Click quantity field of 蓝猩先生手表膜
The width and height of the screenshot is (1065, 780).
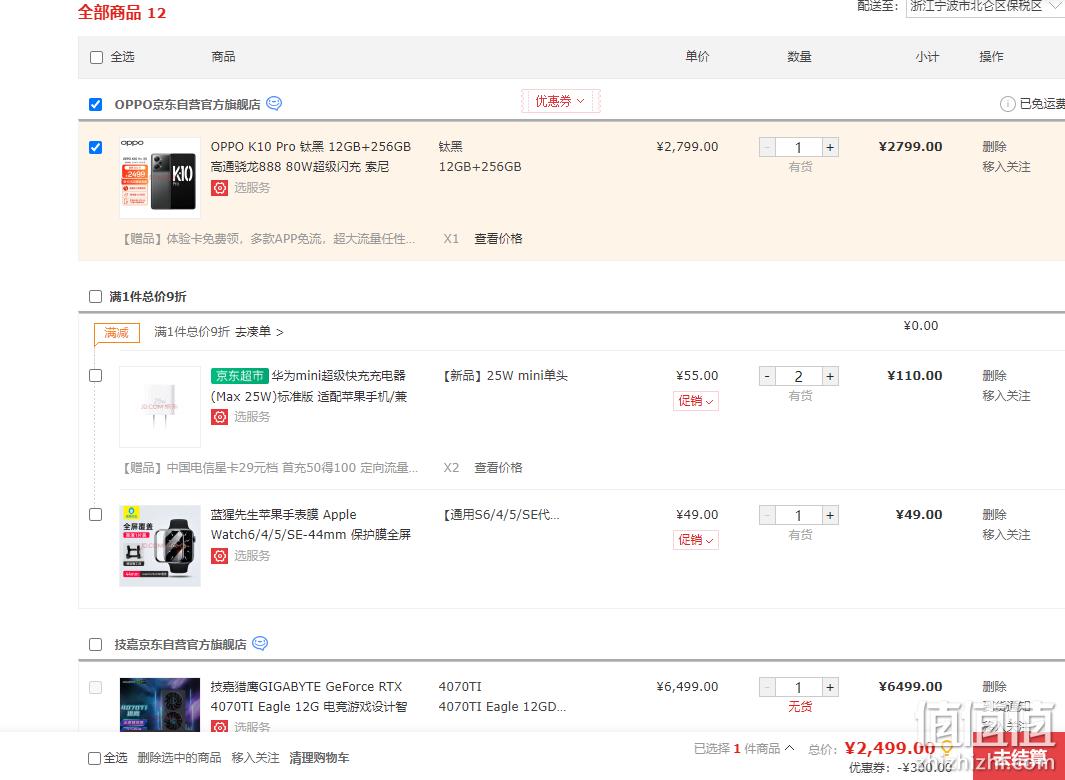point(799,516)
